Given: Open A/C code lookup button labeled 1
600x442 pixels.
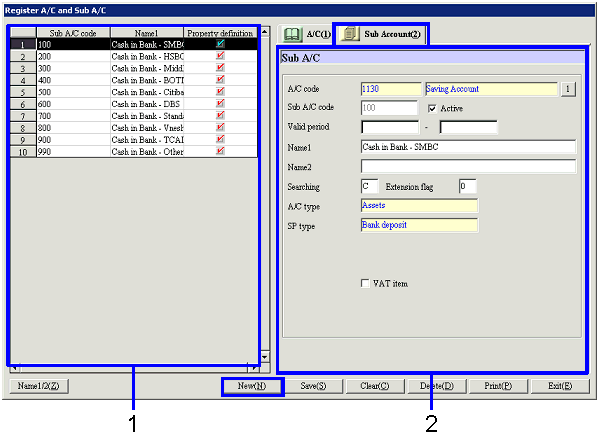Looking at the screenshot, I should pos(568,89).
